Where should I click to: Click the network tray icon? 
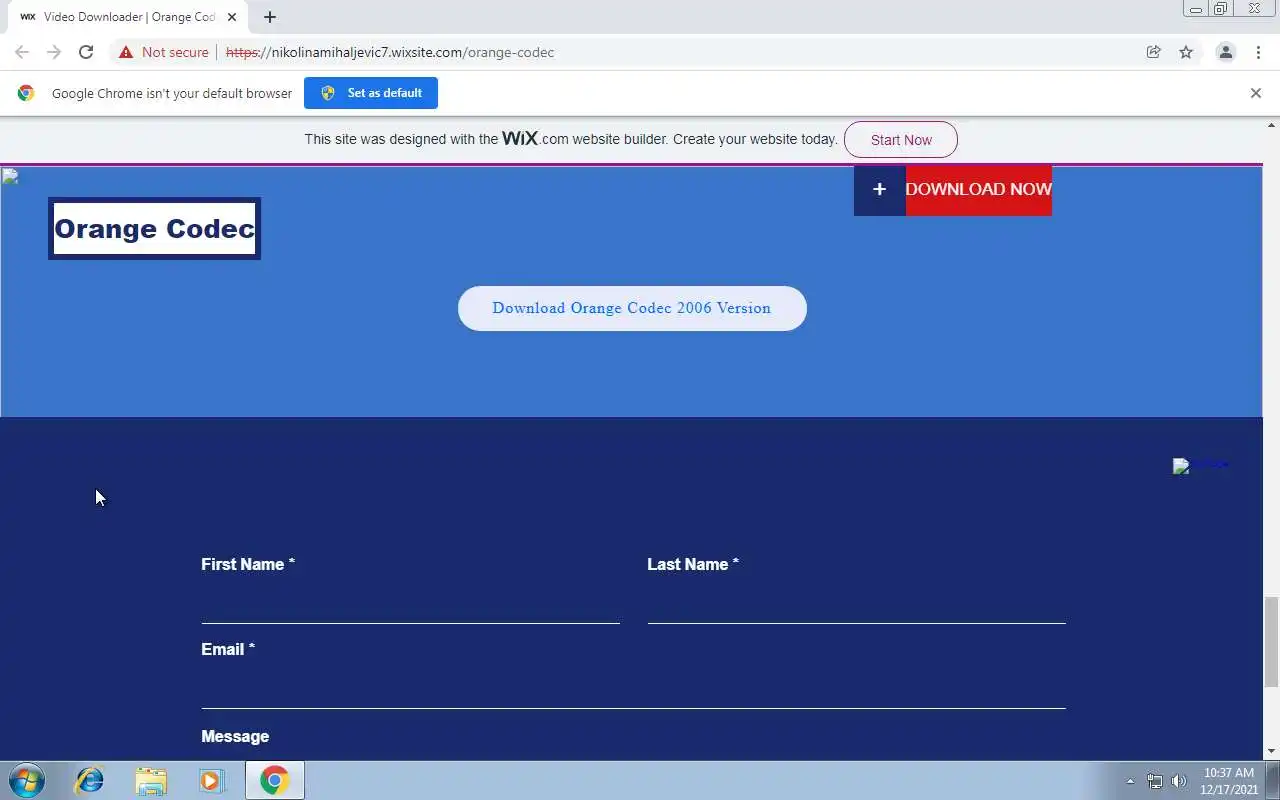click(1155, 781)
